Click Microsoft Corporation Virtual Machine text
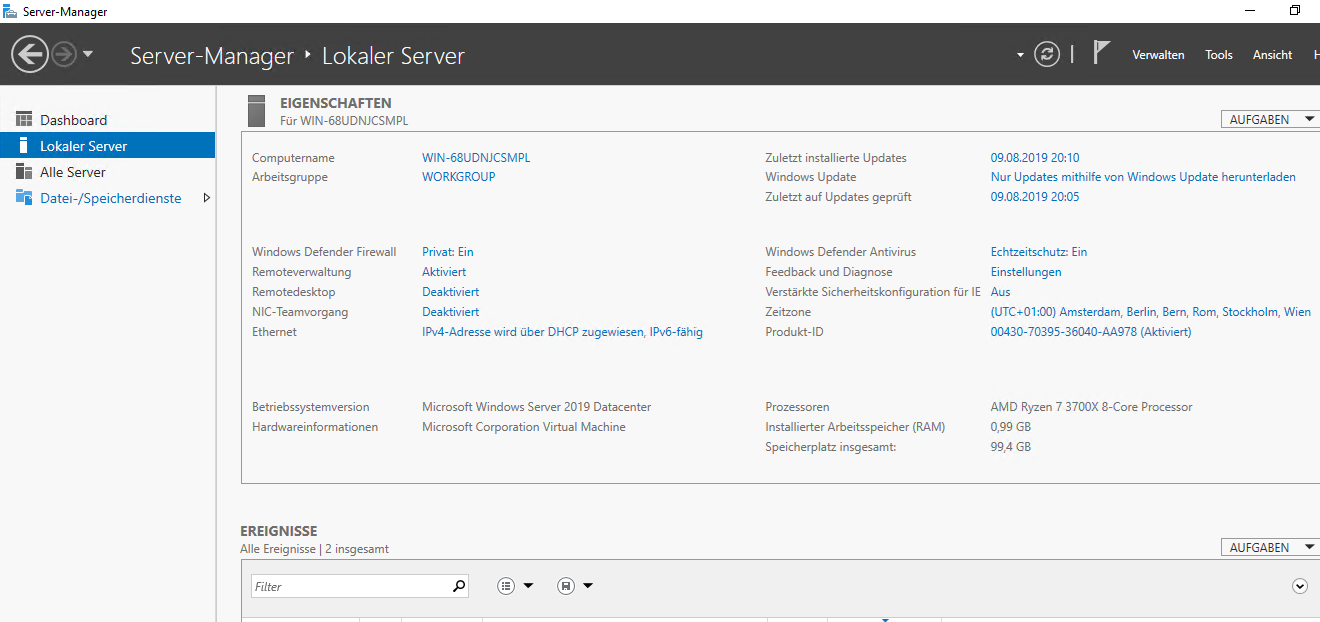The image size is (1320, 622). pos(524,427)
